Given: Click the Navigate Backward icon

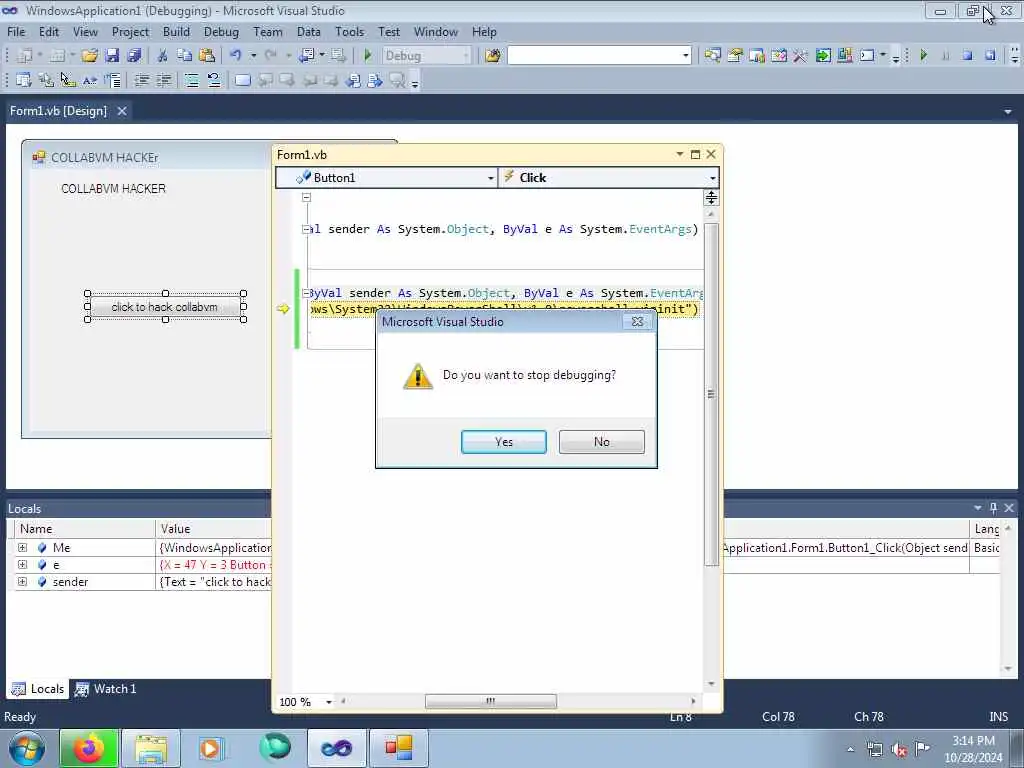Looking at the screenshot, I should point(306,56).
